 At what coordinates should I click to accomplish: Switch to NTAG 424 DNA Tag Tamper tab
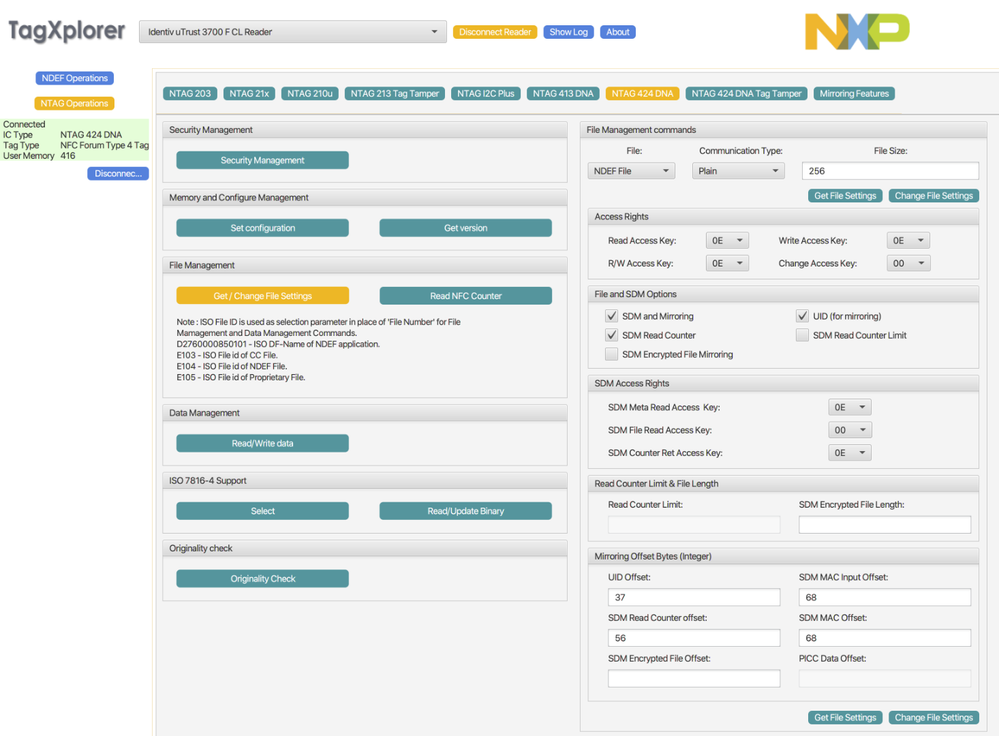pyautogui.click(x=746, y=94)
